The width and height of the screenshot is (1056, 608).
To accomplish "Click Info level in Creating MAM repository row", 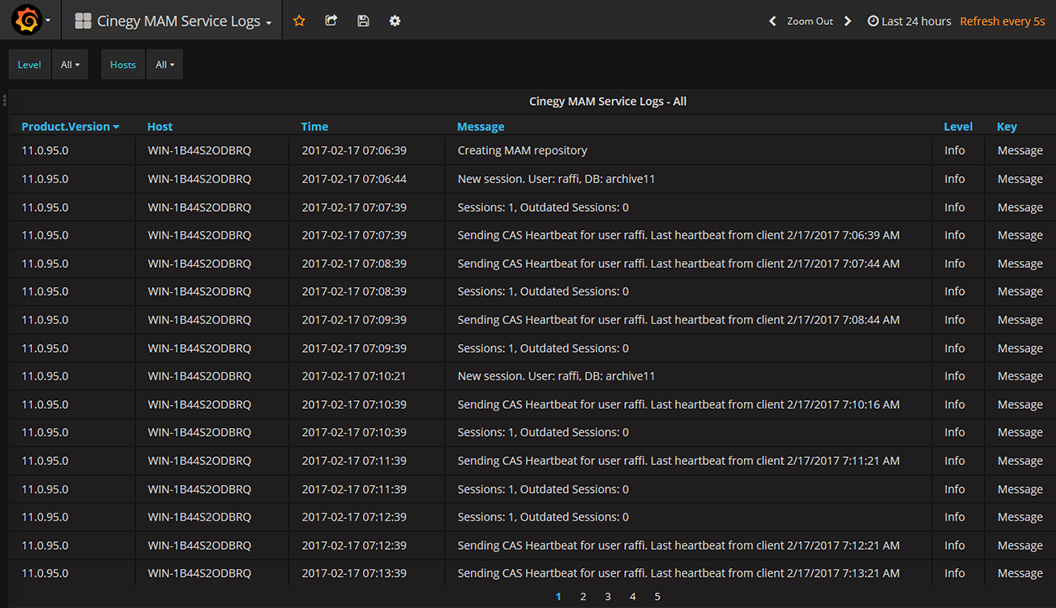I will [x=954, y=150].
